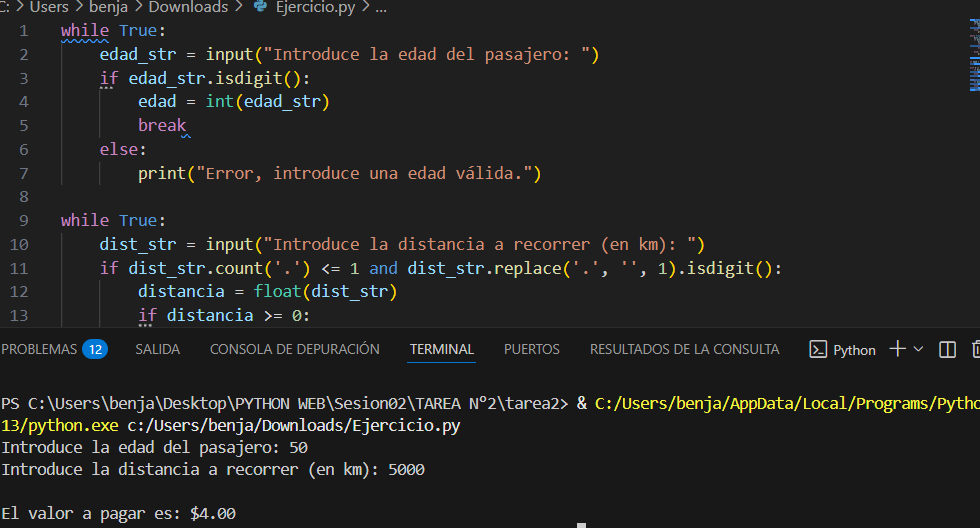
Task: Click the 'break' keyword on line 5
Action: click(x=162, y=125)
